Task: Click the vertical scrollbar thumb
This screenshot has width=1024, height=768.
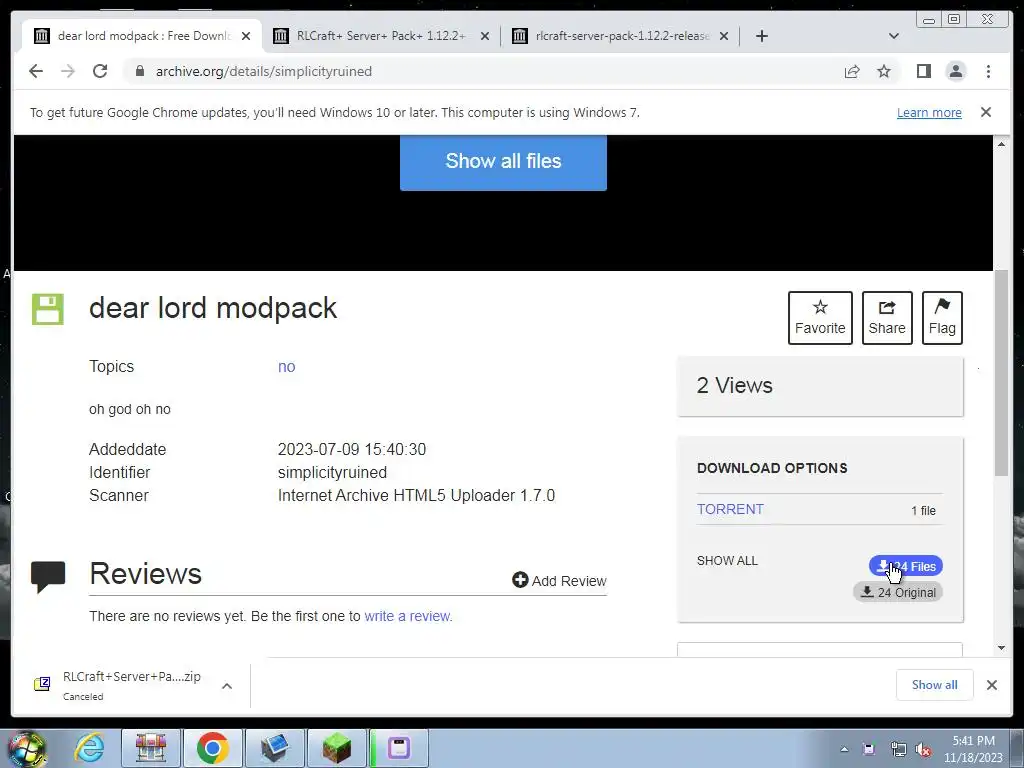Action: 1001,372
